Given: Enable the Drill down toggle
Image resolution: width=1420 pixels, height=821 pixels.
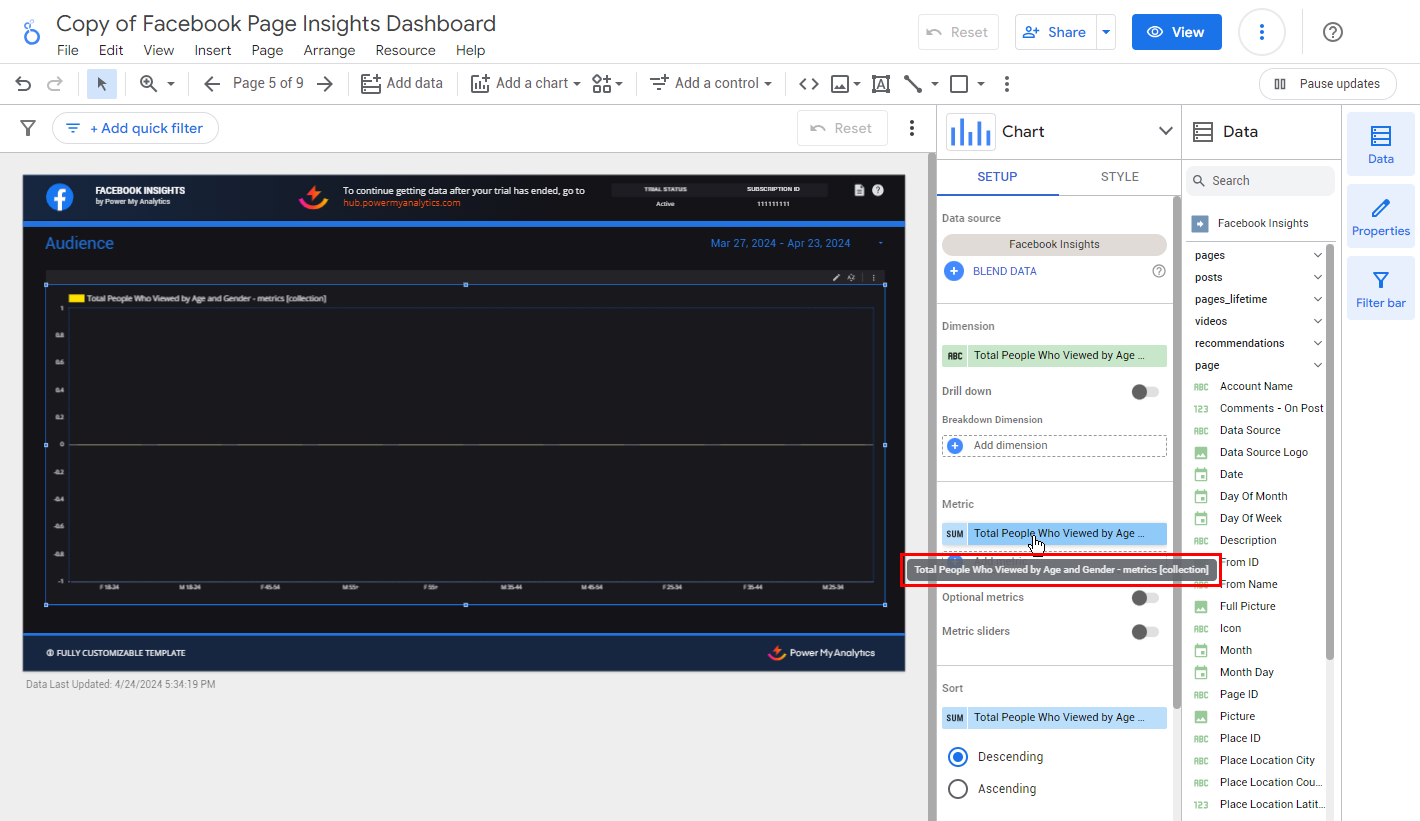Looking at the screenshot, I should 1144,392.
